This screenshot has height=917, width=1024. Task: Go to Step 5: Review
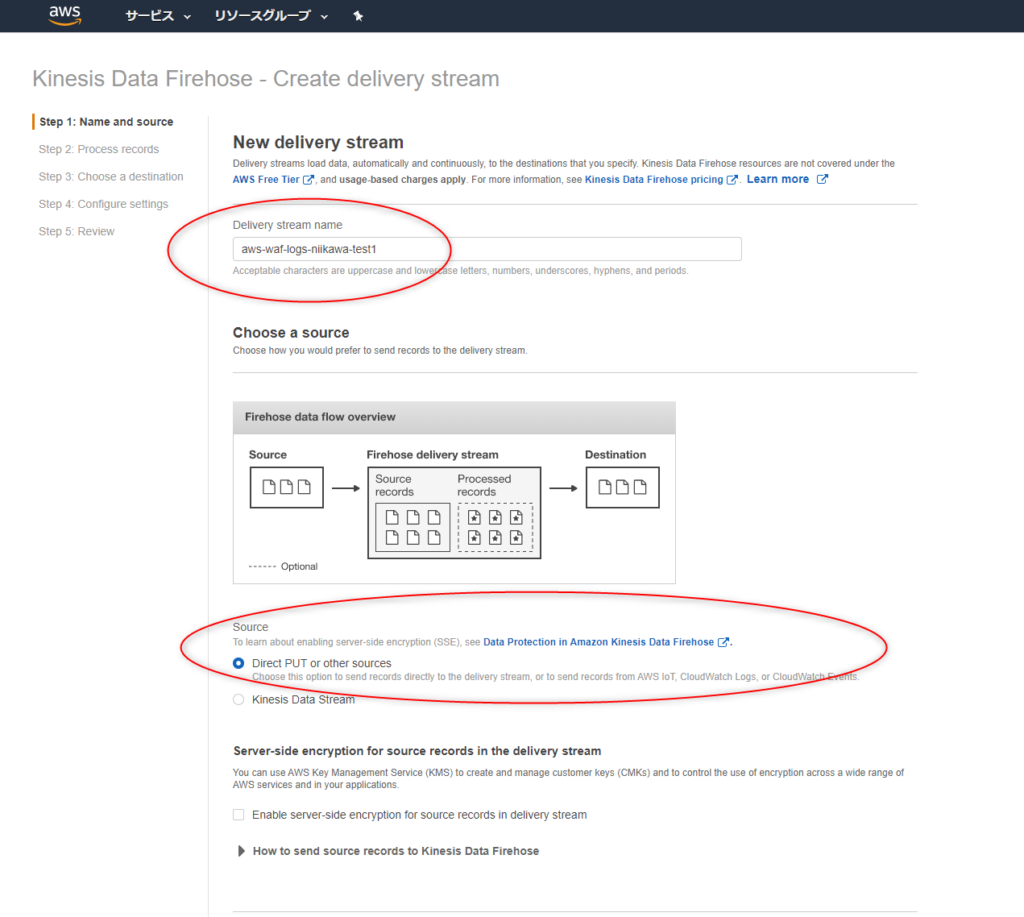click(x=76, y=232)
